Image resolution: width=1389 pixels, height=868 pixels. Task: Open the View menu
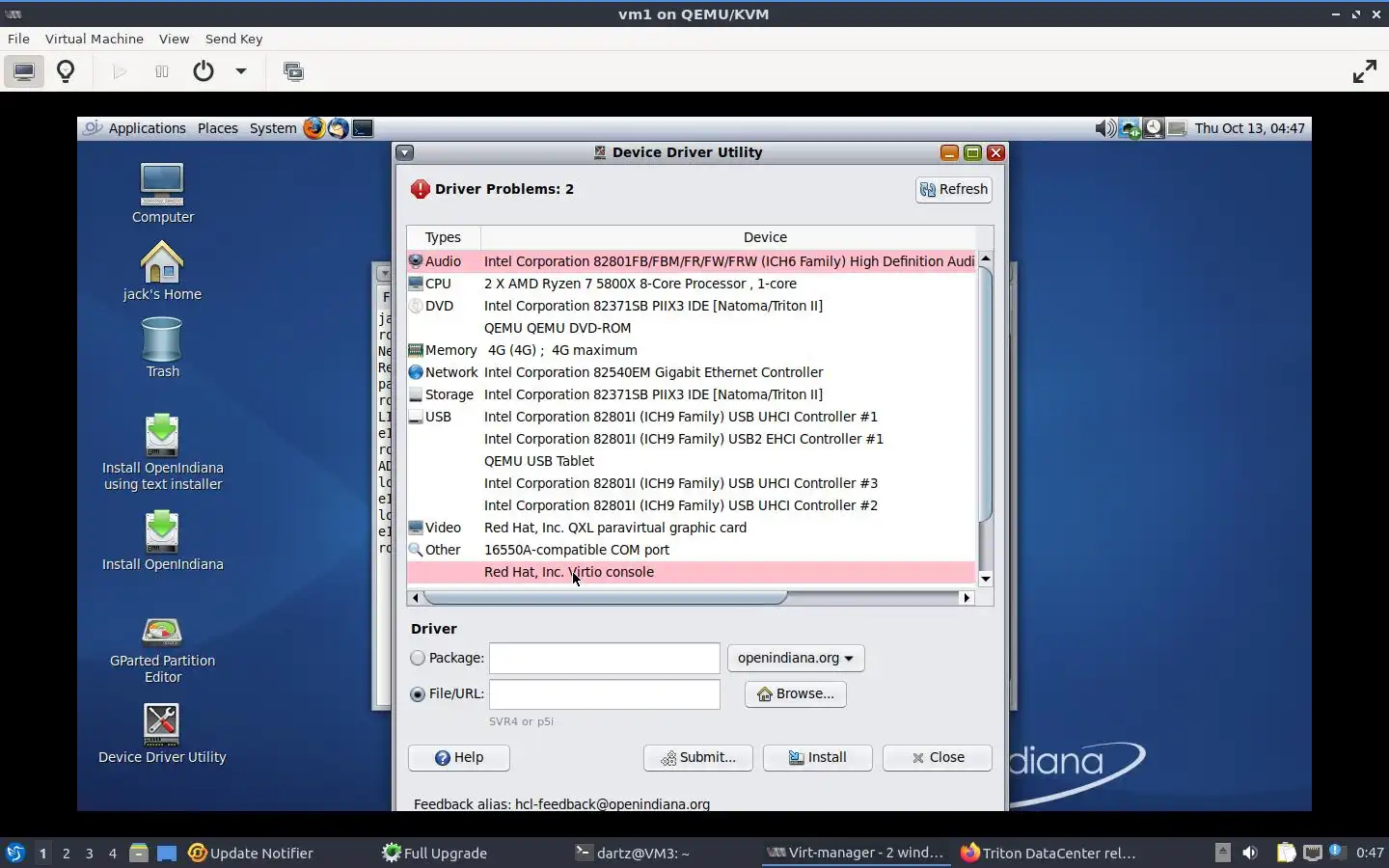(x=174, y=39)
